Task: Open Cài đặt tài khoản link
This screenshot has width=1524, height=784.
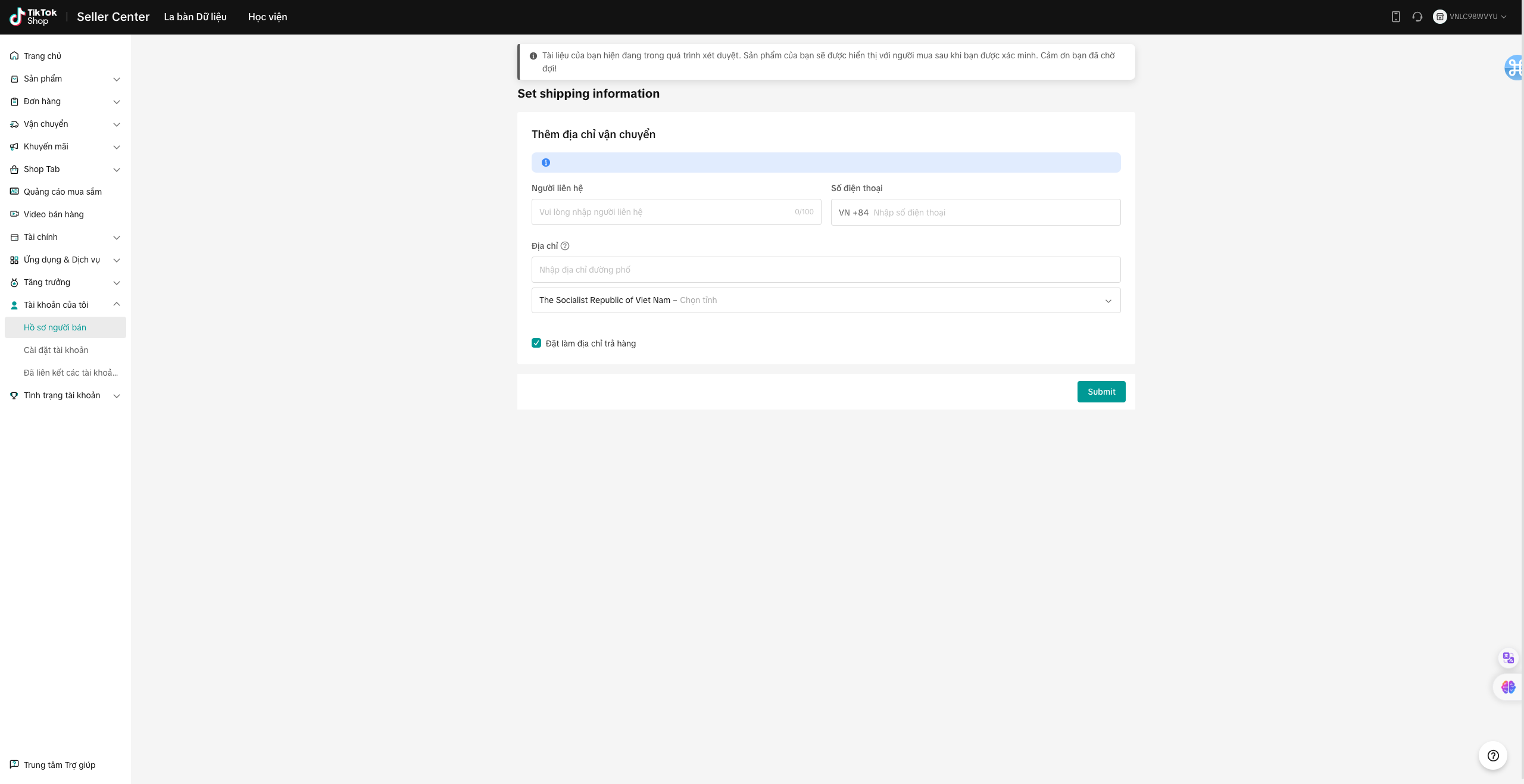Action: [x=56, y=350]
